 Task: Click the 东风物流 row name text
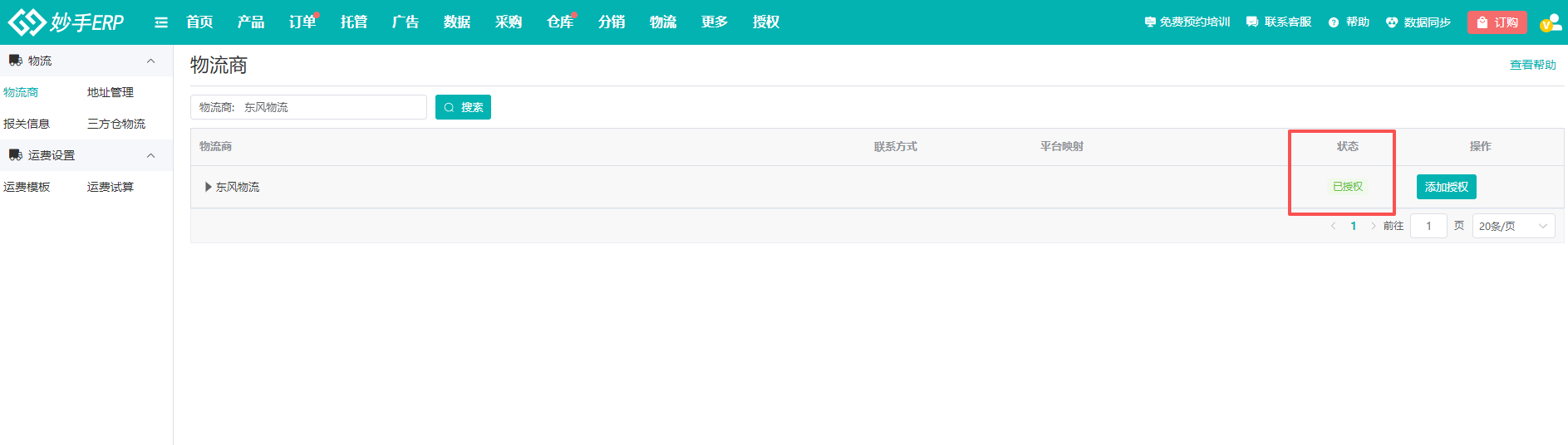238,187
